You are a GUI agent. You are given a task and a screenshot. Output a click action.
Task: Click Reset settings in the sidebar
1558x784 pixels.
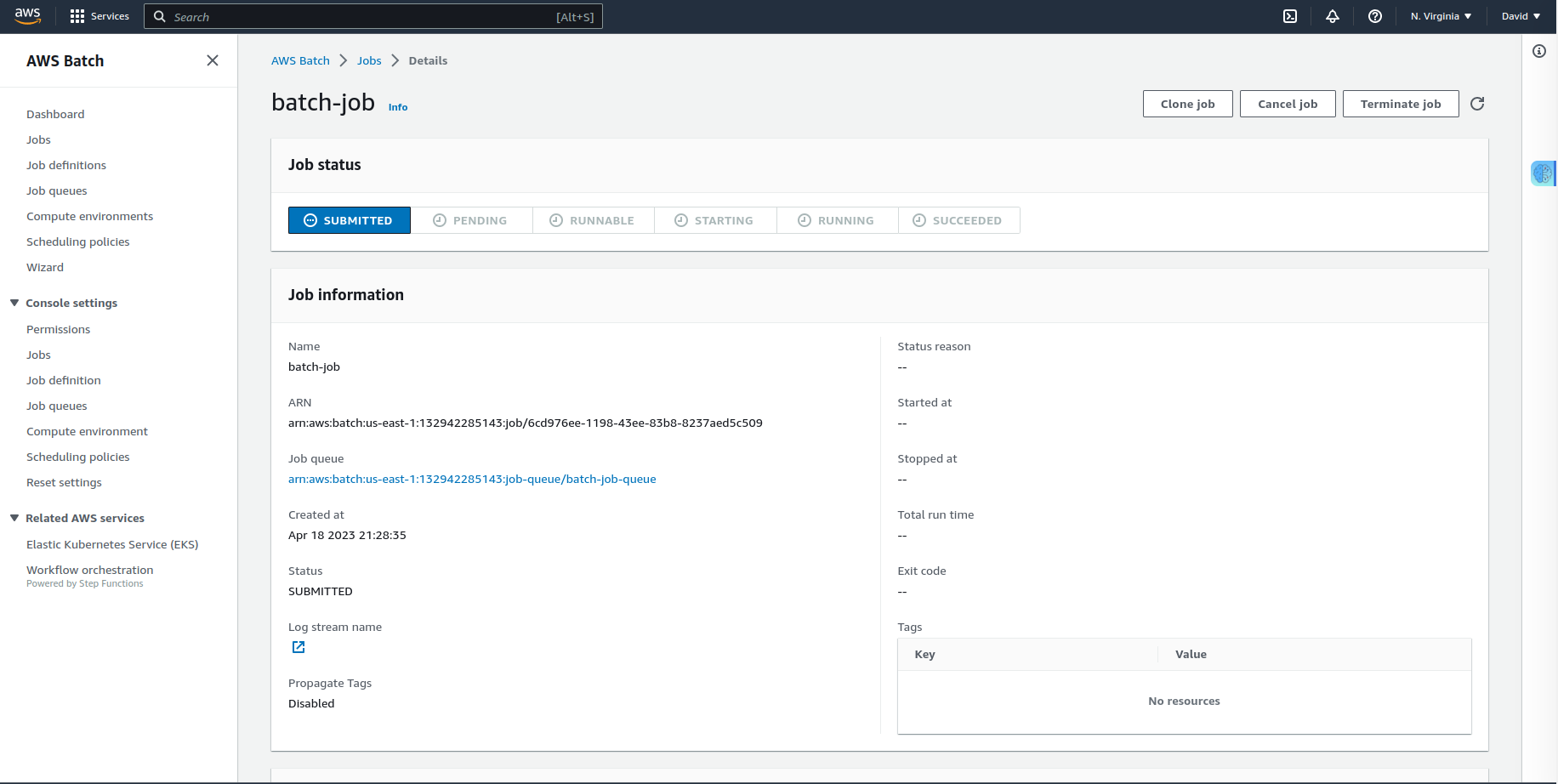64,482
